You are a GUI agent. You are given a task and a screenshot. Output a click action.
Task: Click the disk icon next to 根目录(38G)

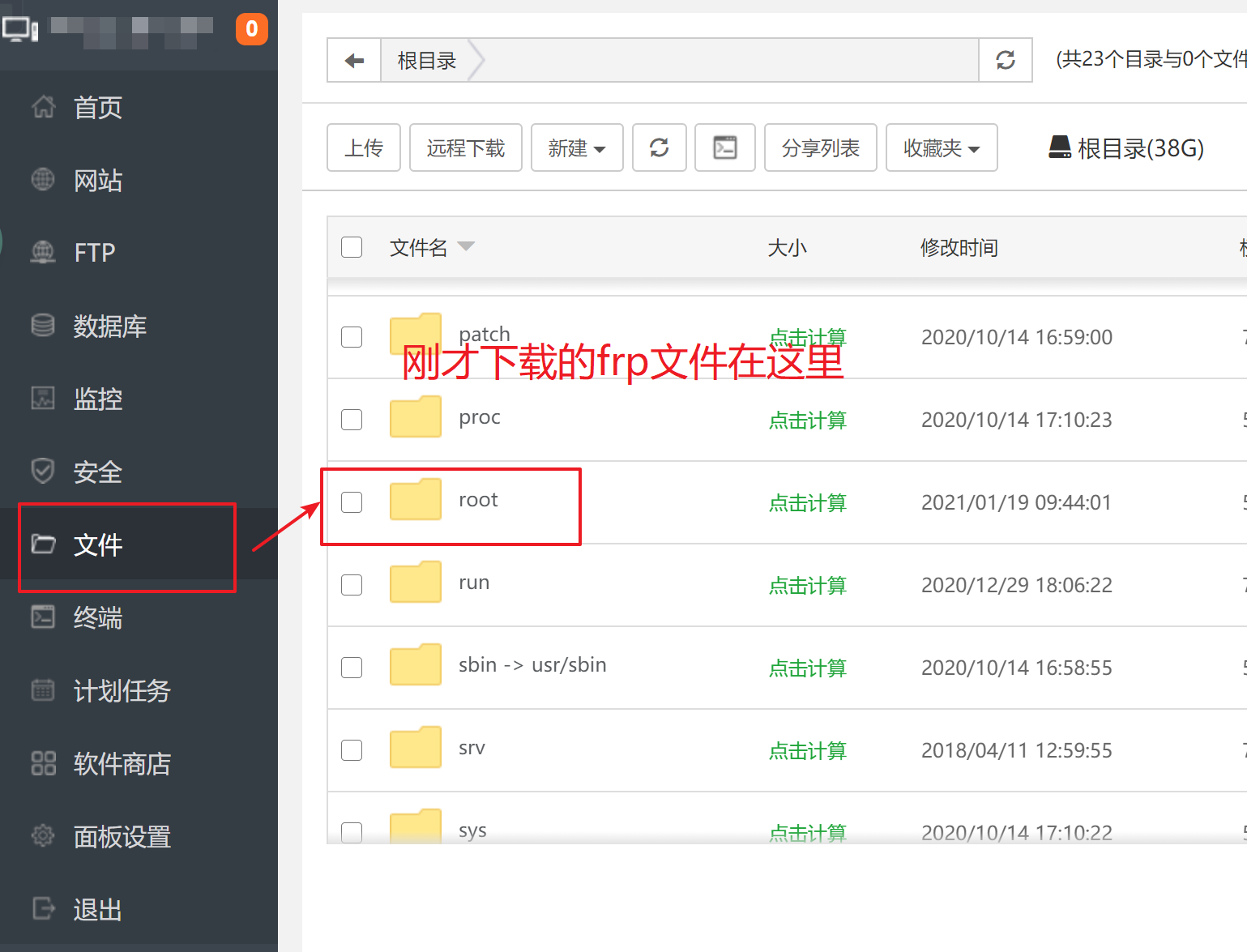click(1060, 147)
